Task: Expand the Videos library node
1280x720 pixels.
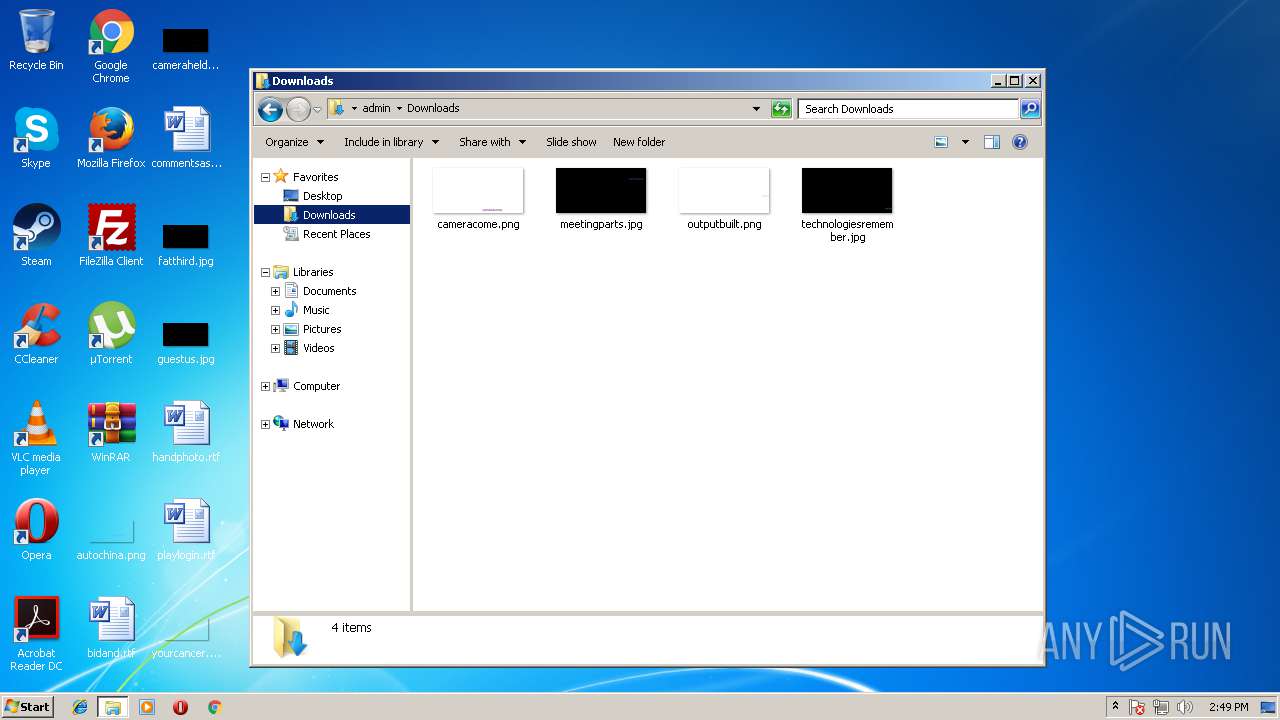Action: click(x=275, y=348)
